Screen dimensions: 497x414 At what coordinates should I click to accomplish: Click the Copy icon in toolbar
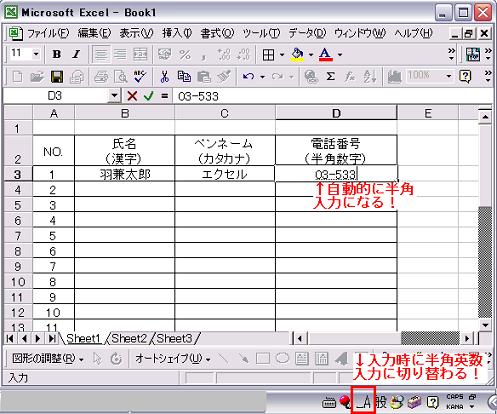(x=184, y=77)
